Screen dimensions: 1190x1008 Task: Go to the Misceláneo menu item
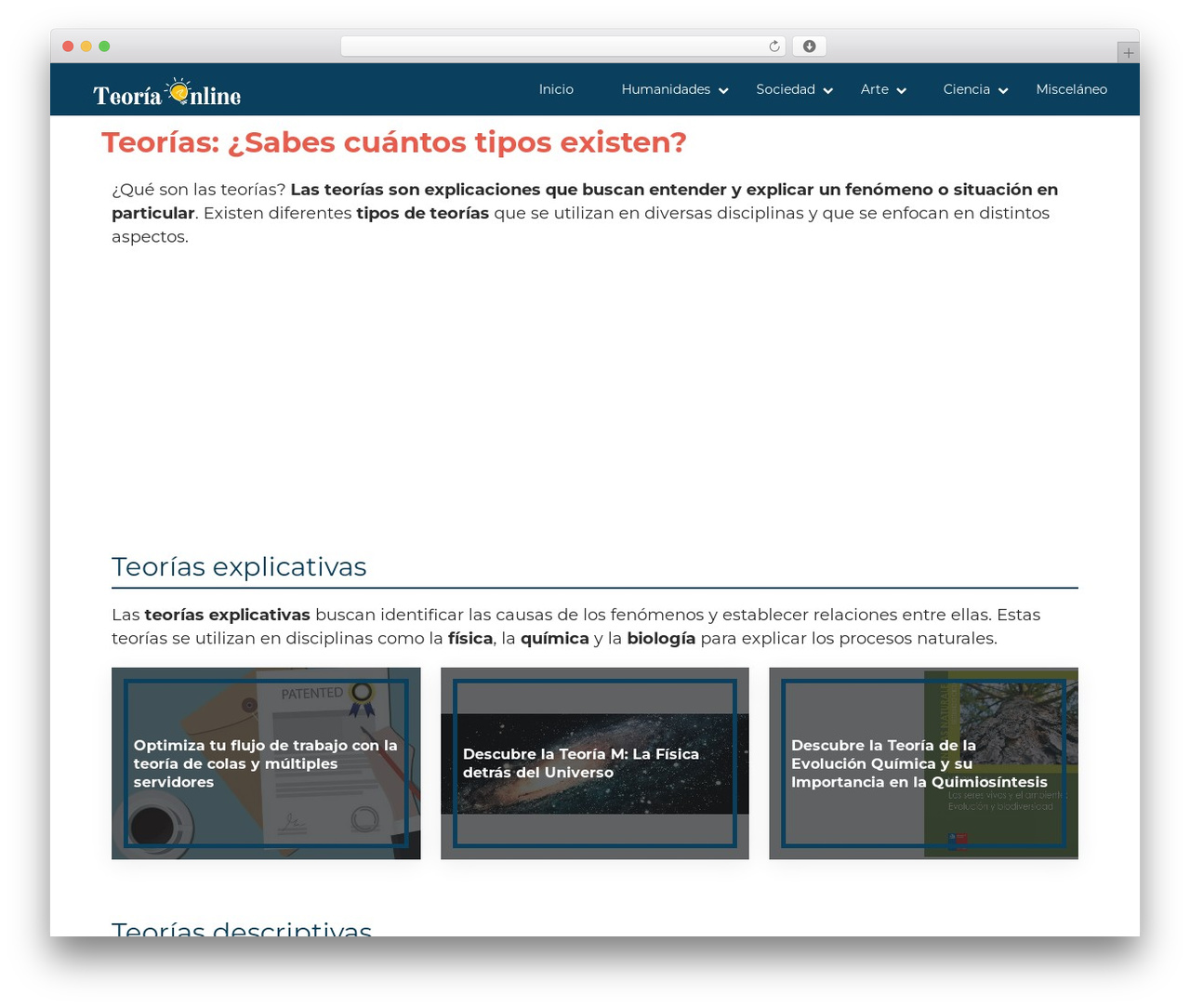coord(1072,89)
